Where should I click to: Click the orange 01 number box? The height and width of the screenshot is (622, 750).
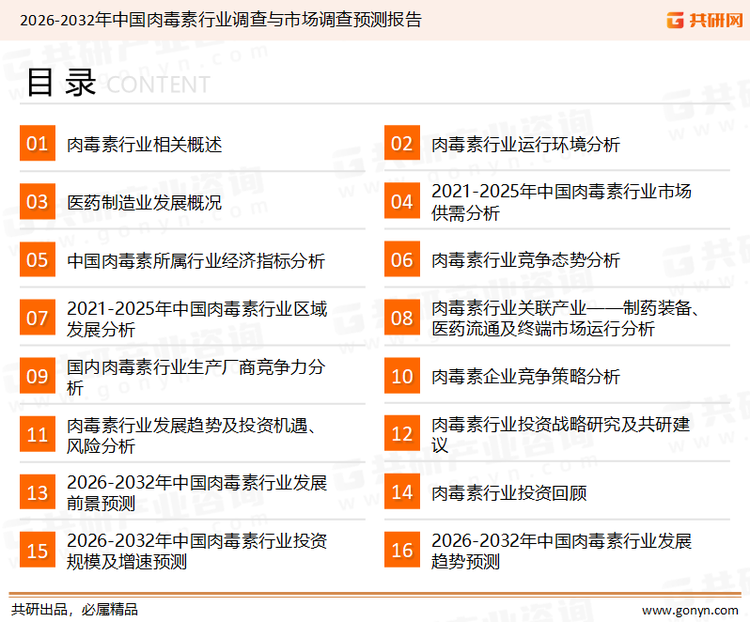(37, 144)
